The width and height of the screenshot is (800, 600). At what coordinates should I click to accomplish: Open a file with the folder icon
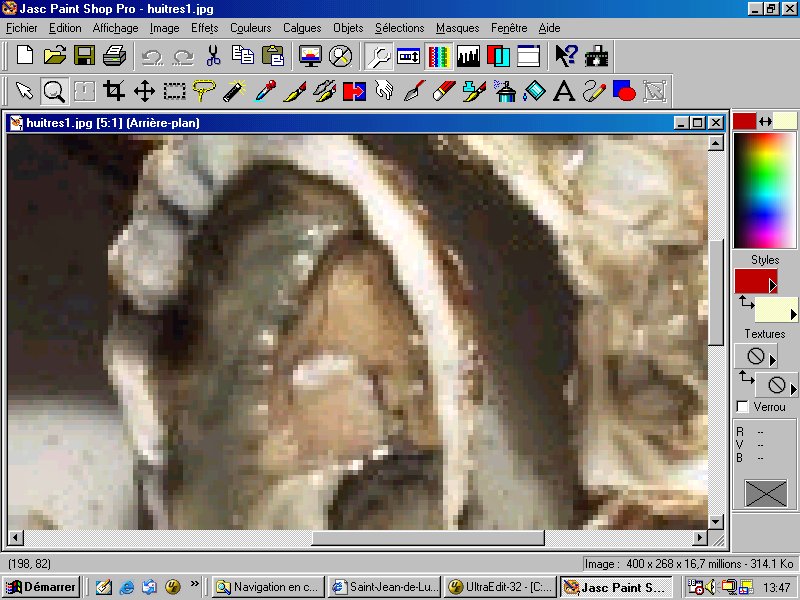click(55, 55)
